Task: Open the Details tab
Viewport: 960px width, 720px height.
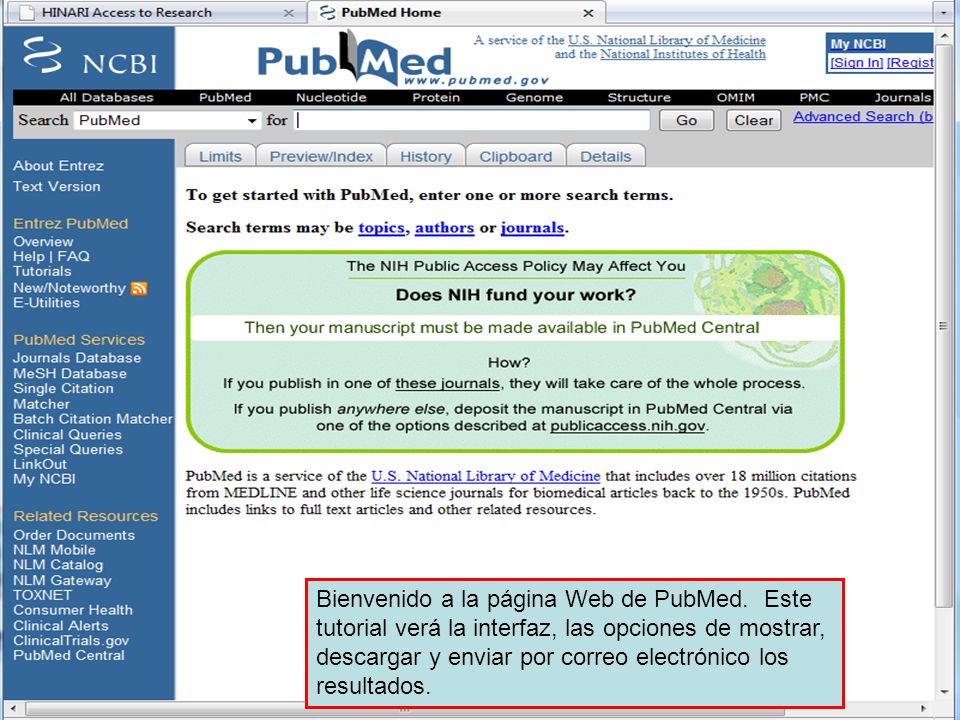Action: pyautogui.click(x=606, y=156)
